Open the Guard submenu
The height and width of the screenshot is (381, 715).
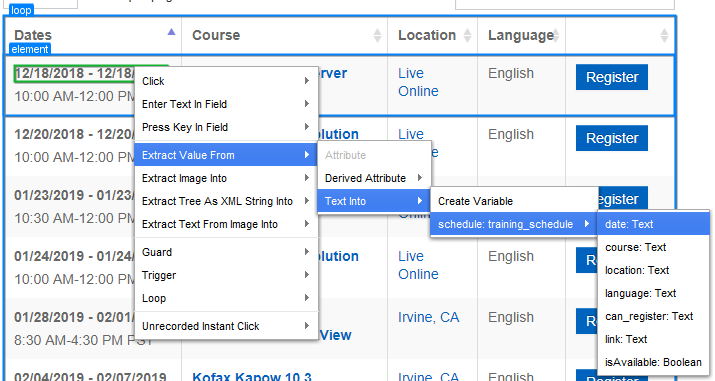point(226,252)
